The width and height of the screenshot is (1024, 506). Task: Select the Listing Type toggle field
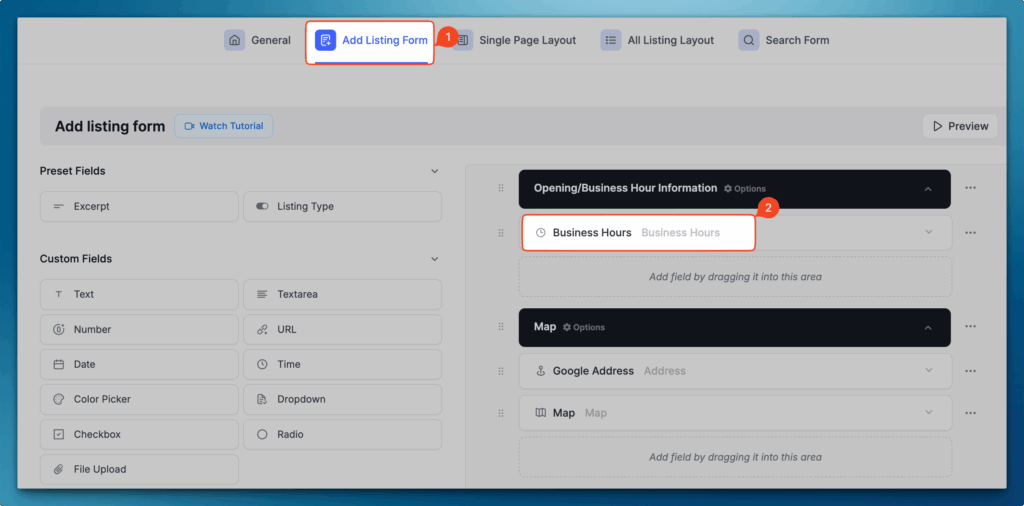point(342,207)
